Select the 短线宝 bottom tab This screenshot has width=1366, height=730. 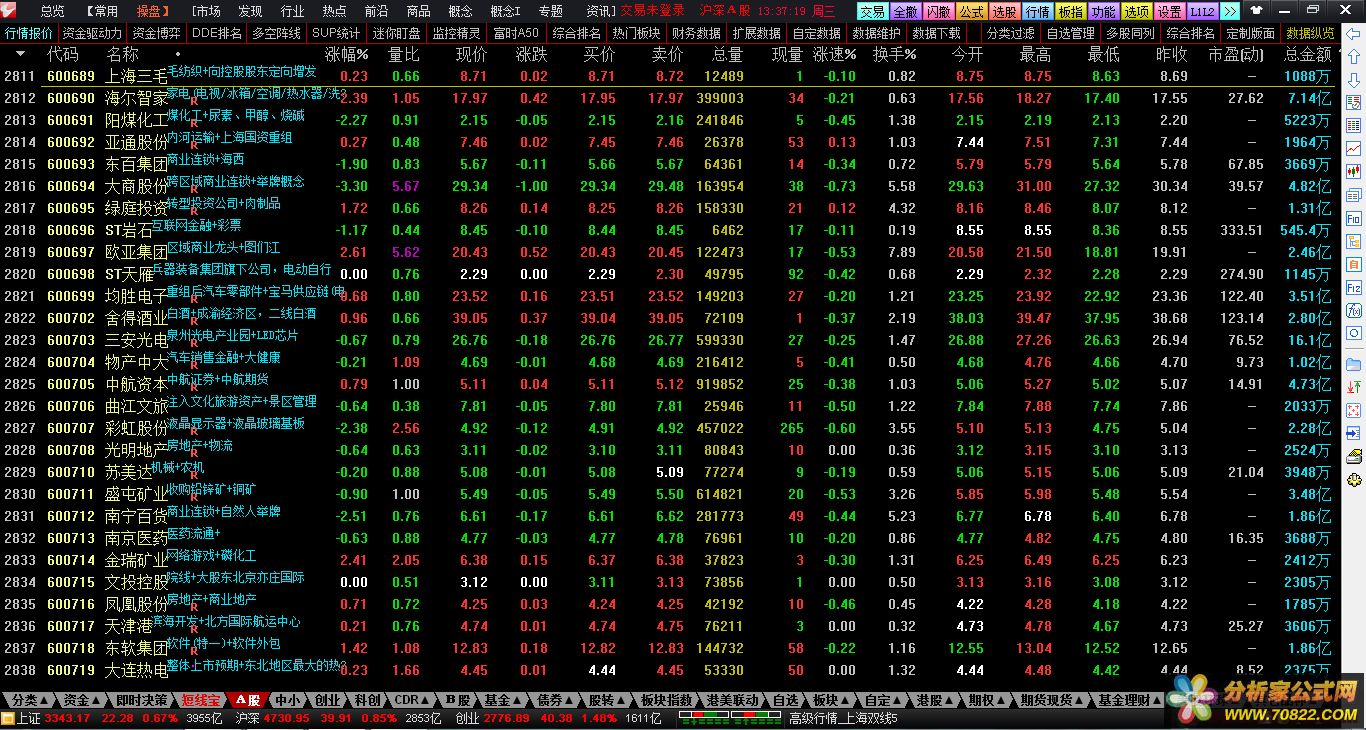pyautogui.click(x=200, y=700)
